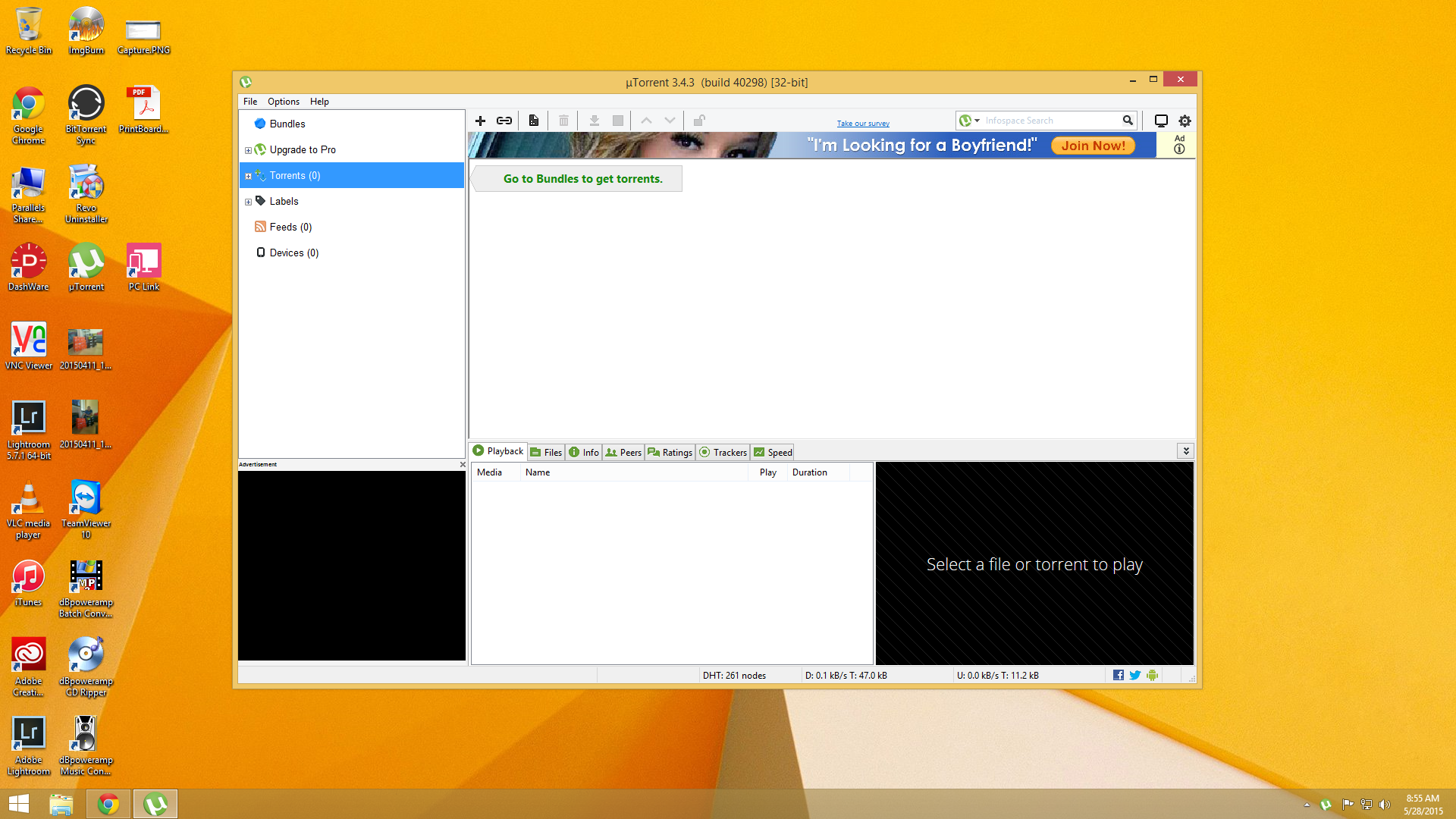The image size is (1456, 819).
Task: Select Feeds (0) in the sidebar
Action: 352,227
